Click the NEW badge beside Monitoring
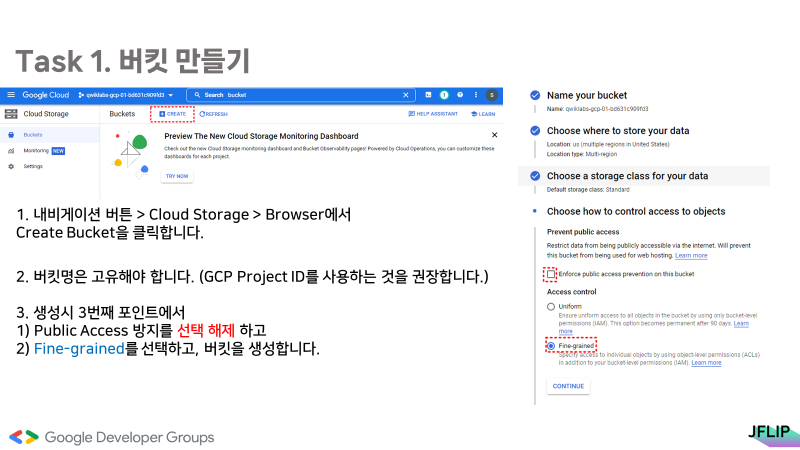Screen dimensions: 800x450 58,151
